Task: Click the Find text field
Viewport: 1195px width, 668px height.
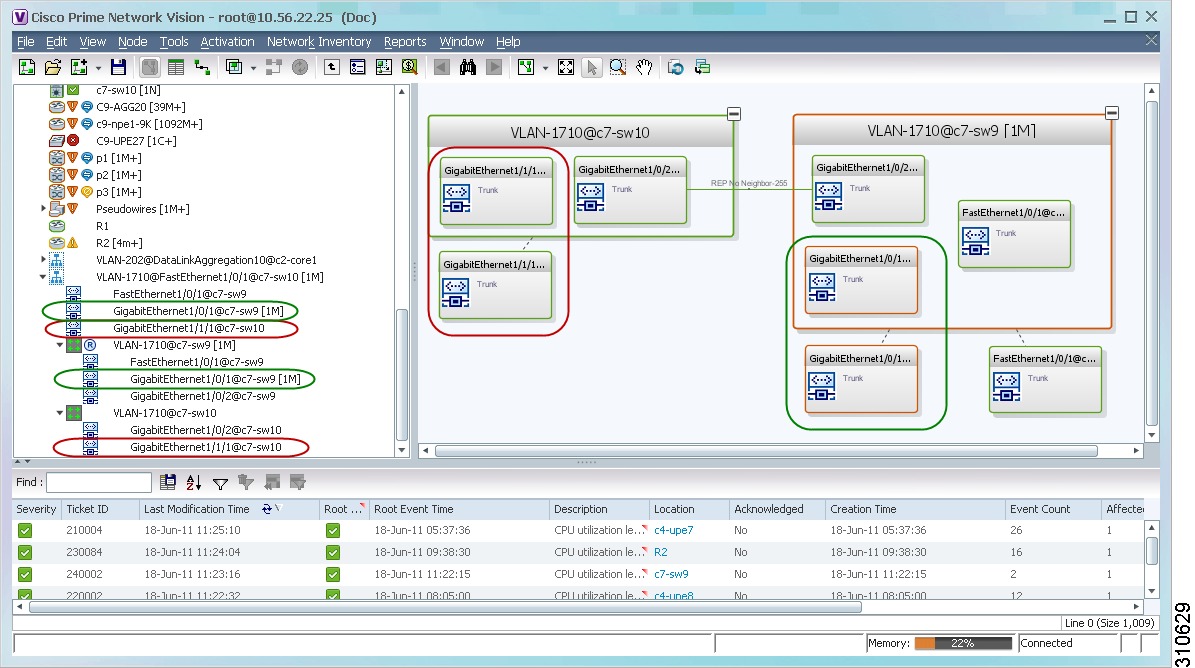Action: pos(99,482)
